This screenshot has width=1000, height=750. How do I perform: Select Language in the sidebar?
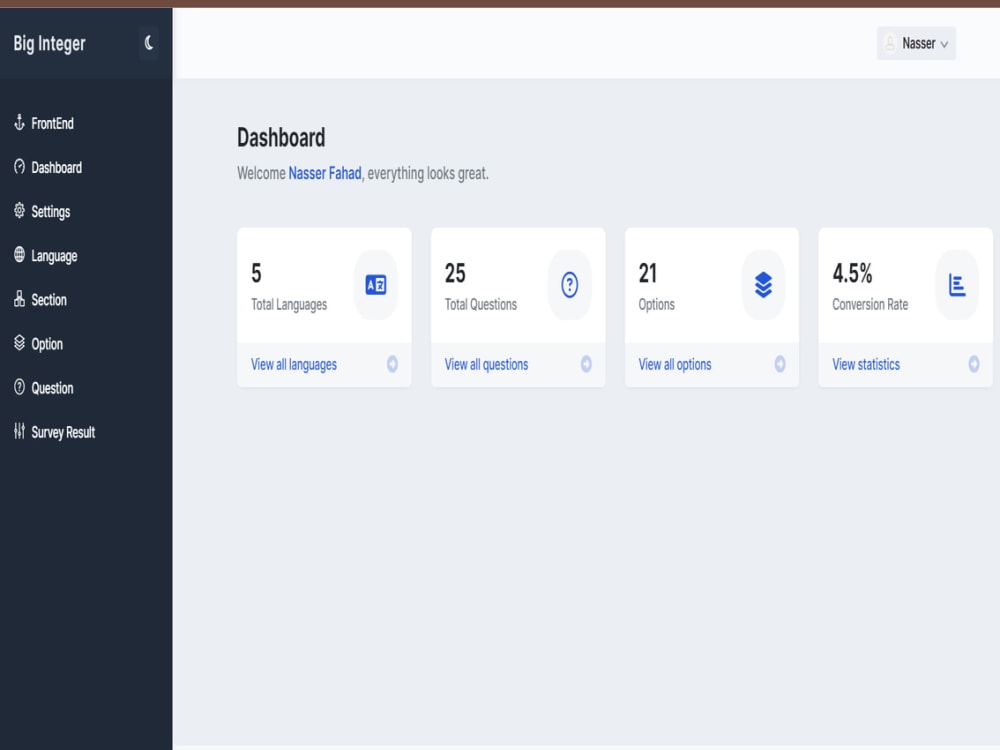54,256
